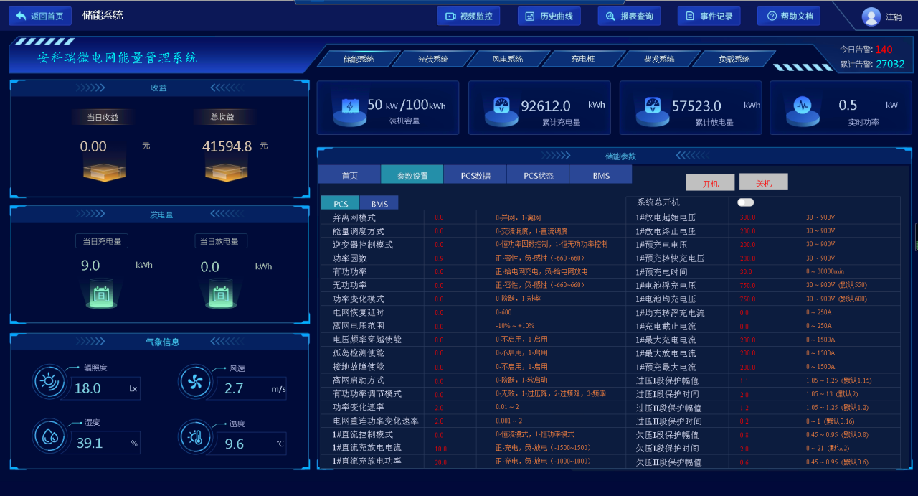Click cumulative alarm count 27032

click(x=890, y=63)
